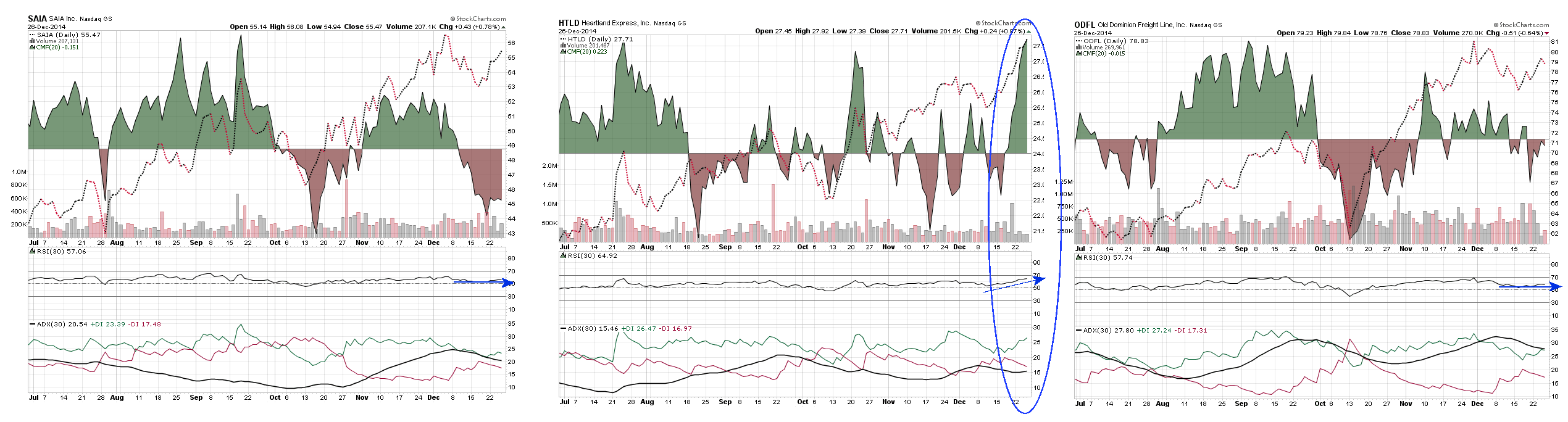Click 'Close 55.47' on the SAIA chart
The height and width of the screenshot is (422, 1568).
pos(363,27)
